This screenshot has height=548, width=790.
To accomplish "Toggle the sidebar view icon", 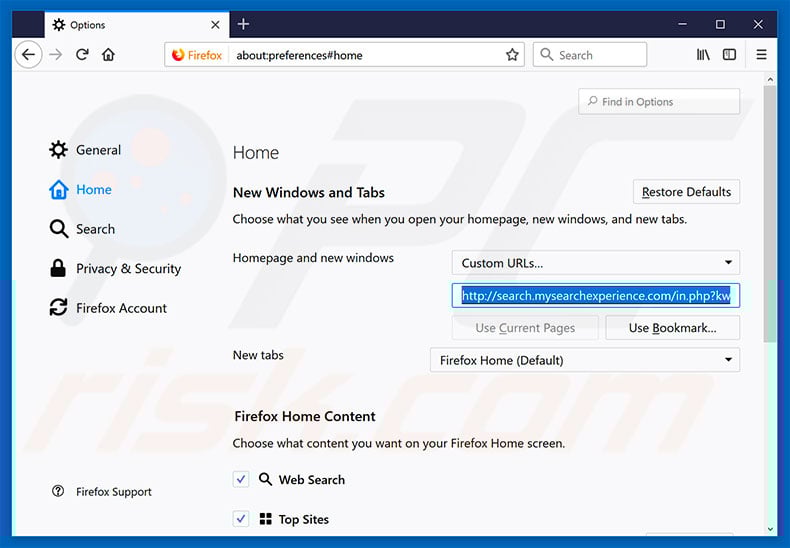I will [729, 54].
